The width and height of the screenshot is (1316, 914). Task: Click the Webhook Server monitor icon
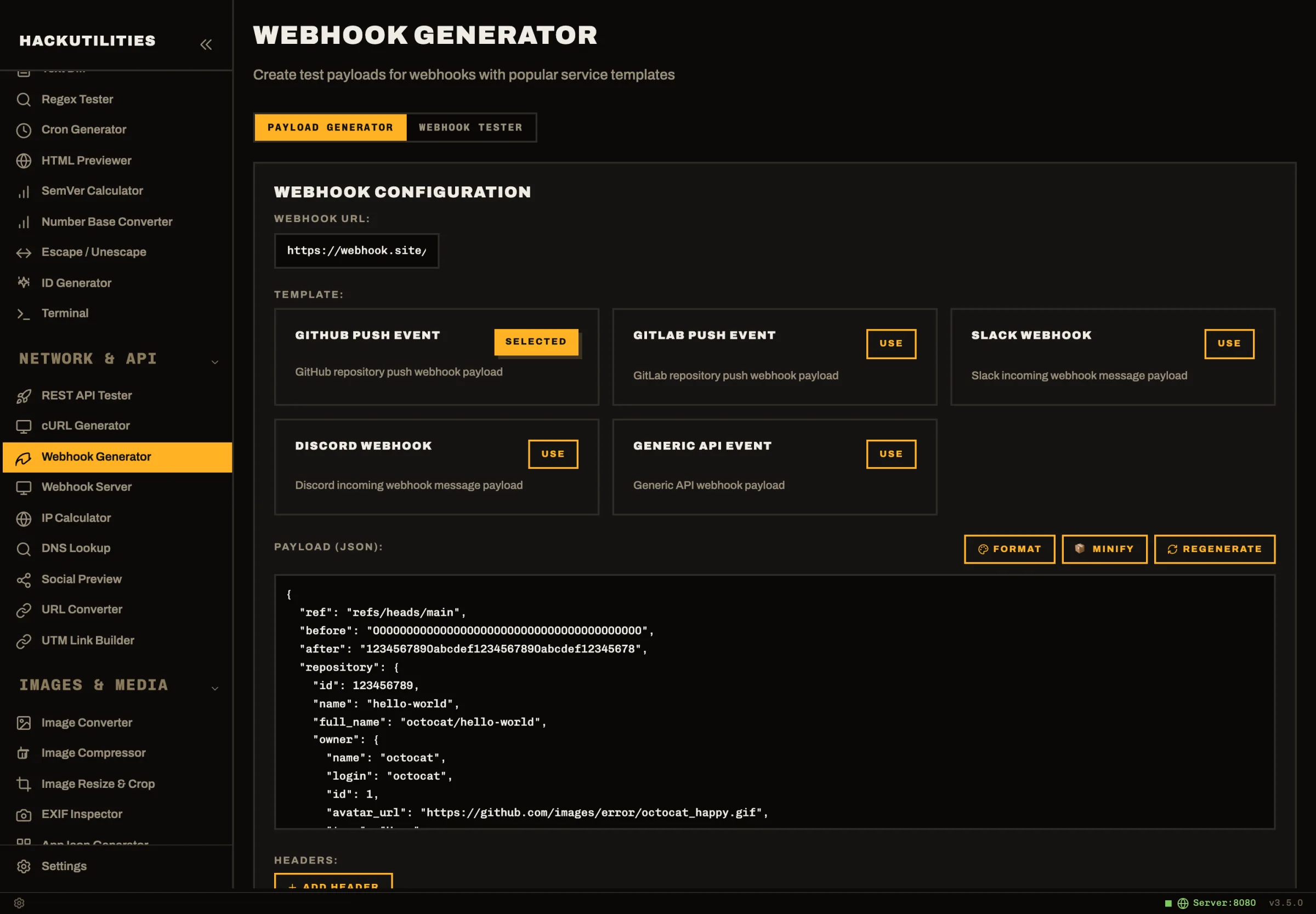[x=24, y=487]
